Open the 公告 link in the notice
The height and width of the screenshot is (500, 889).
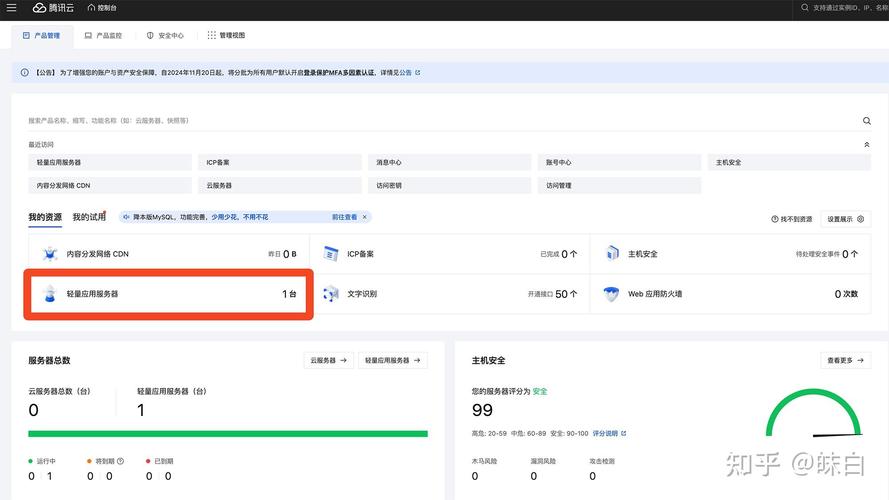[x=409, y=73]
